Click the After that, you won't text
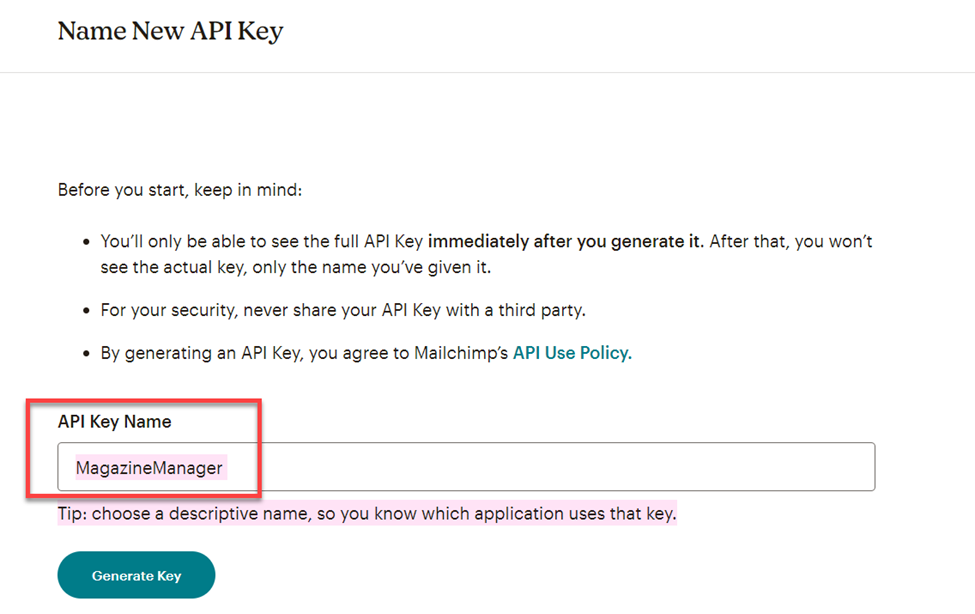This screenshot has height=614, width=975. coord(791,241)
